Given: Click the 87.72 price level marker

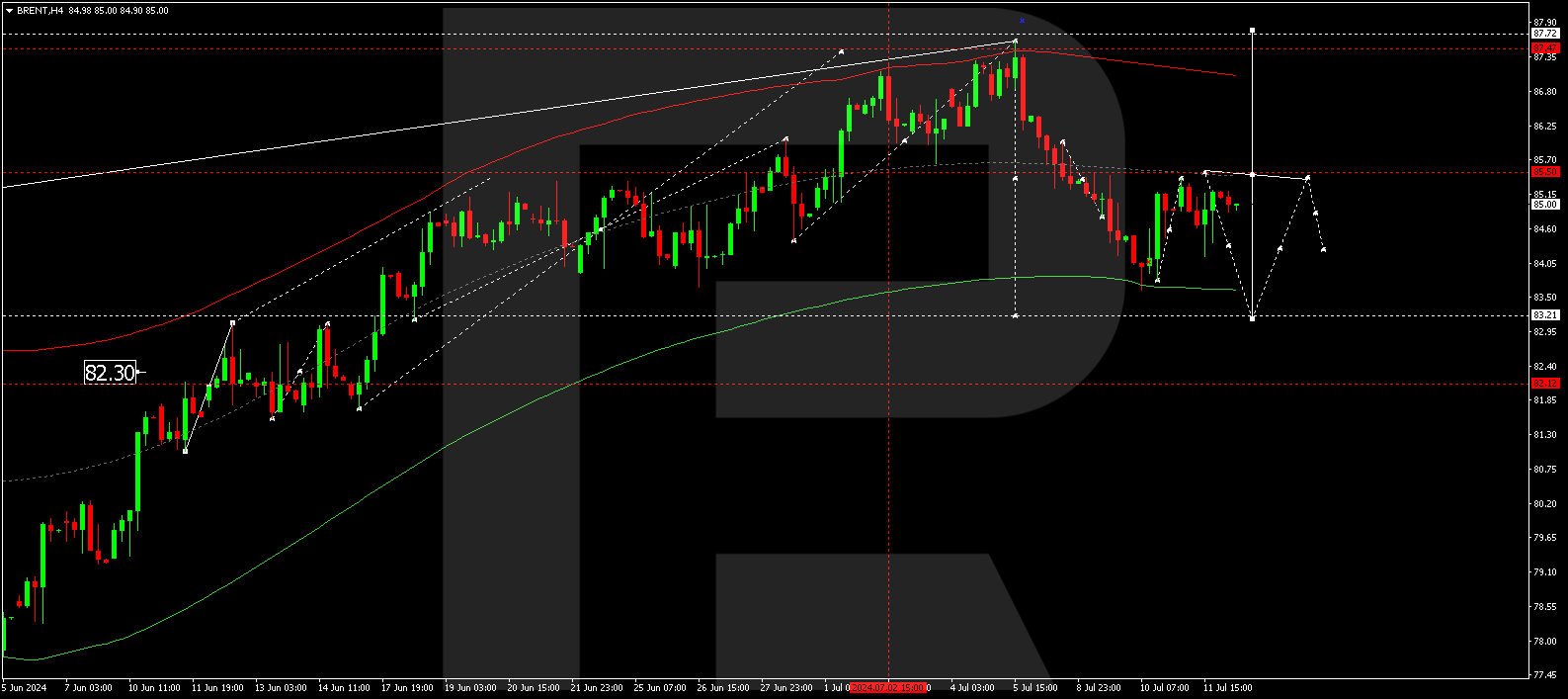Looking at the screenshot, I should [x=1544, y=34].
